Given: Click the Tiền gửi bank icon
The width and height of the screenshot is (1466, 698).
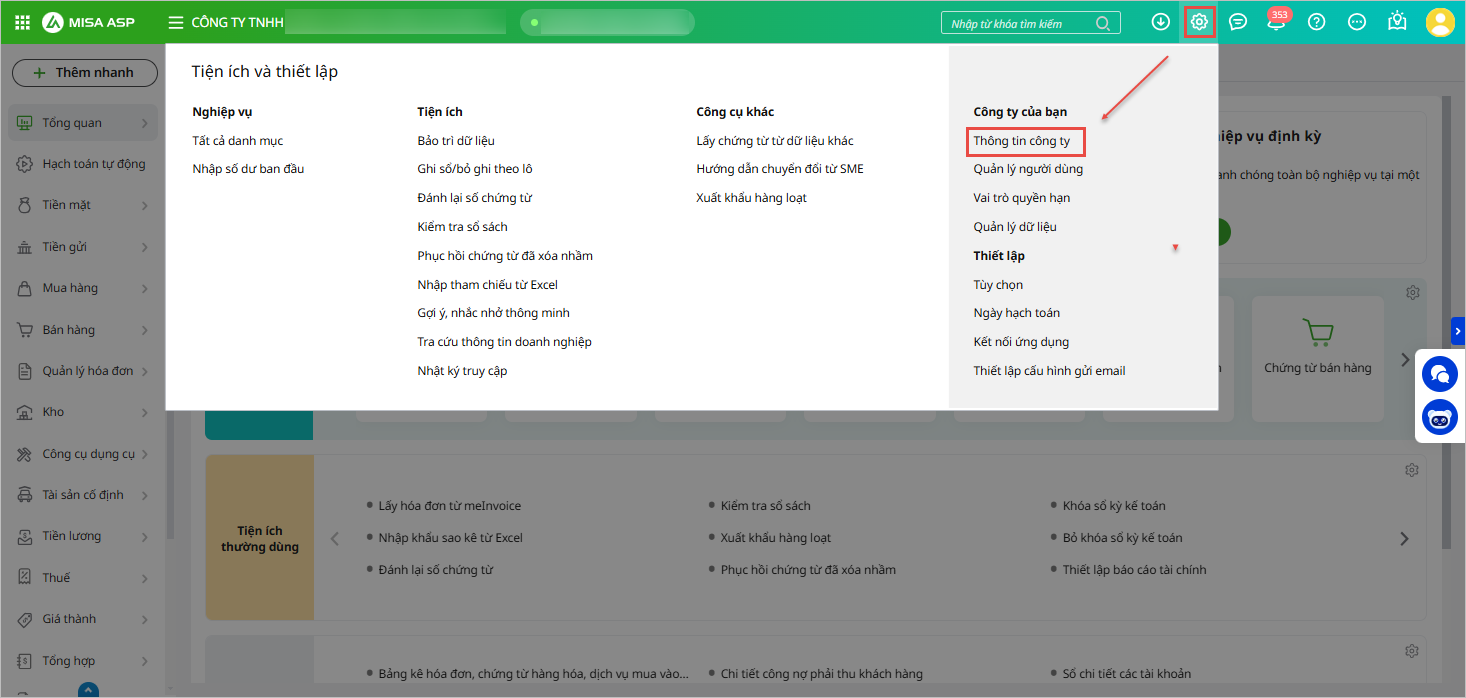Looking at the screenshot, I should pos(24,247).
